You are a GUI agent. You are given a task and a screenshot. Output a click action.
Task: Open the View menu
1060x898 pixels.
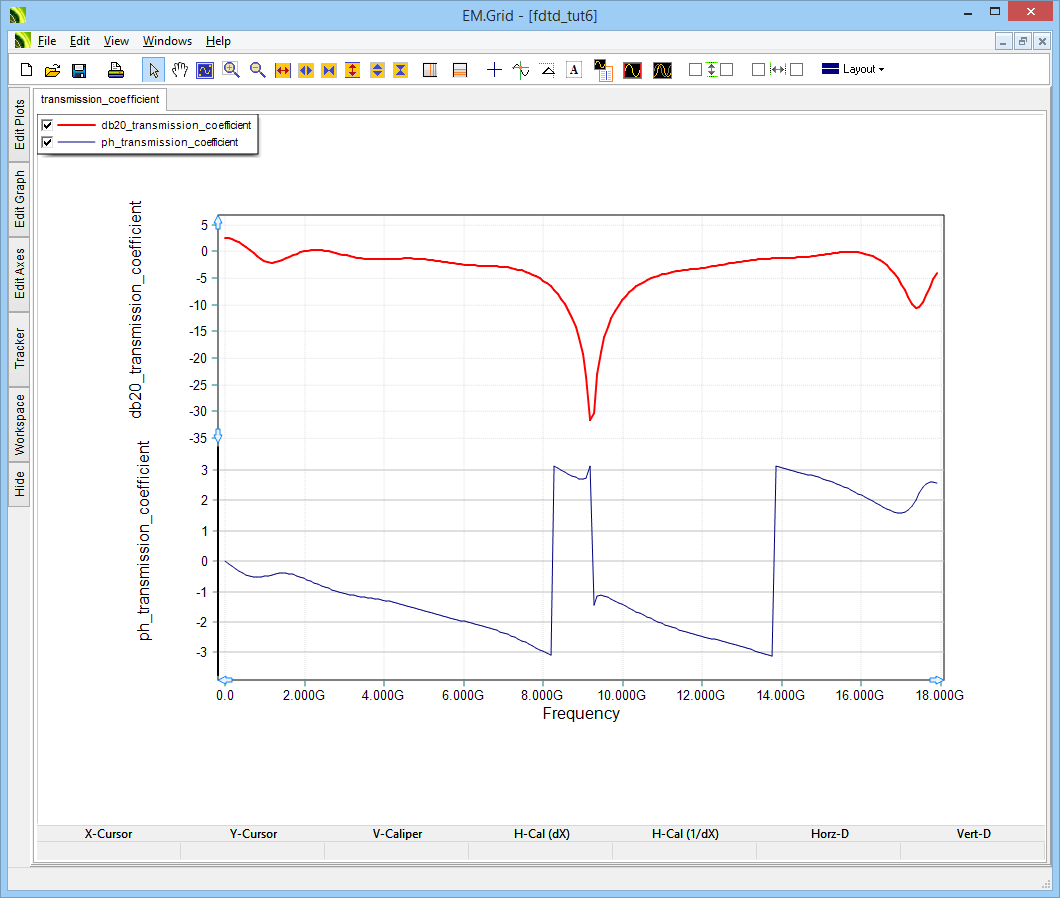(x=116, y=41)
